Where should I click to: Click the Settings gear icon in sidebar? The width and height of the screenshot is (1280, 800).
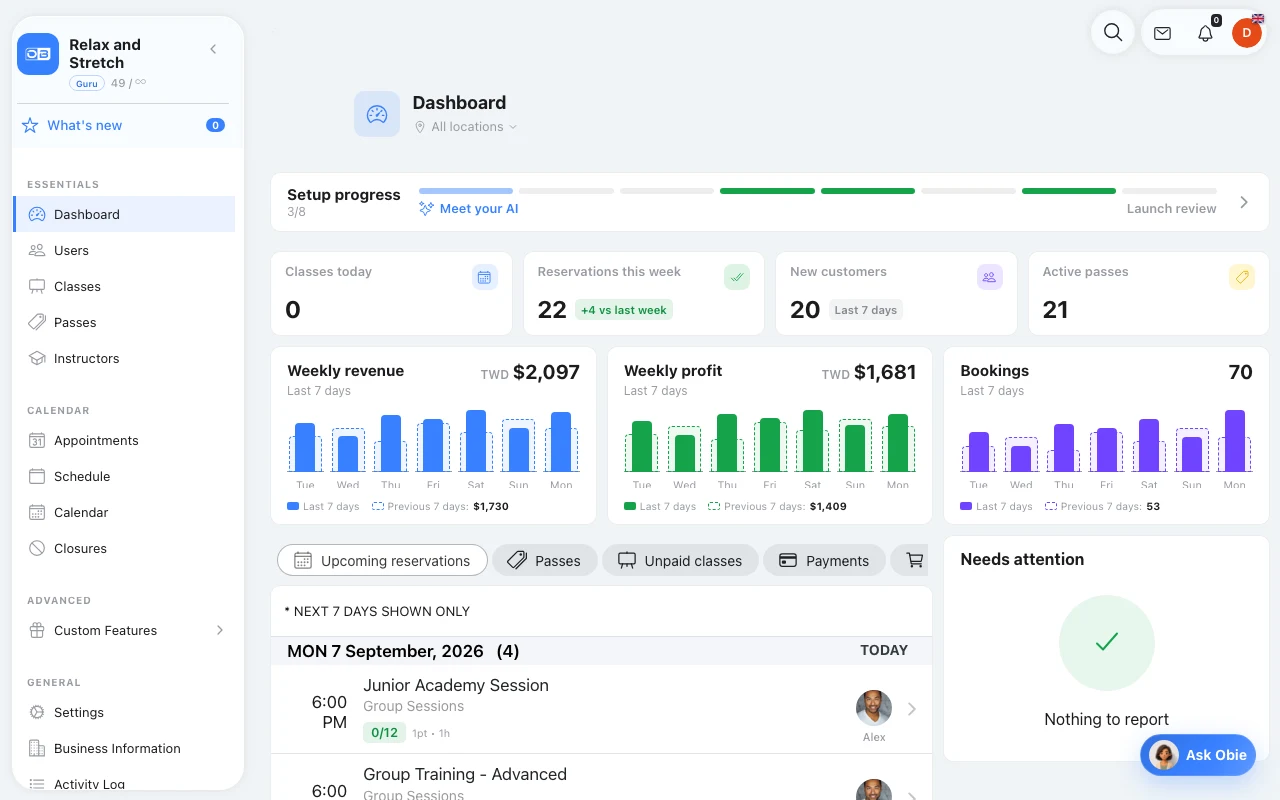click(37, 712)
